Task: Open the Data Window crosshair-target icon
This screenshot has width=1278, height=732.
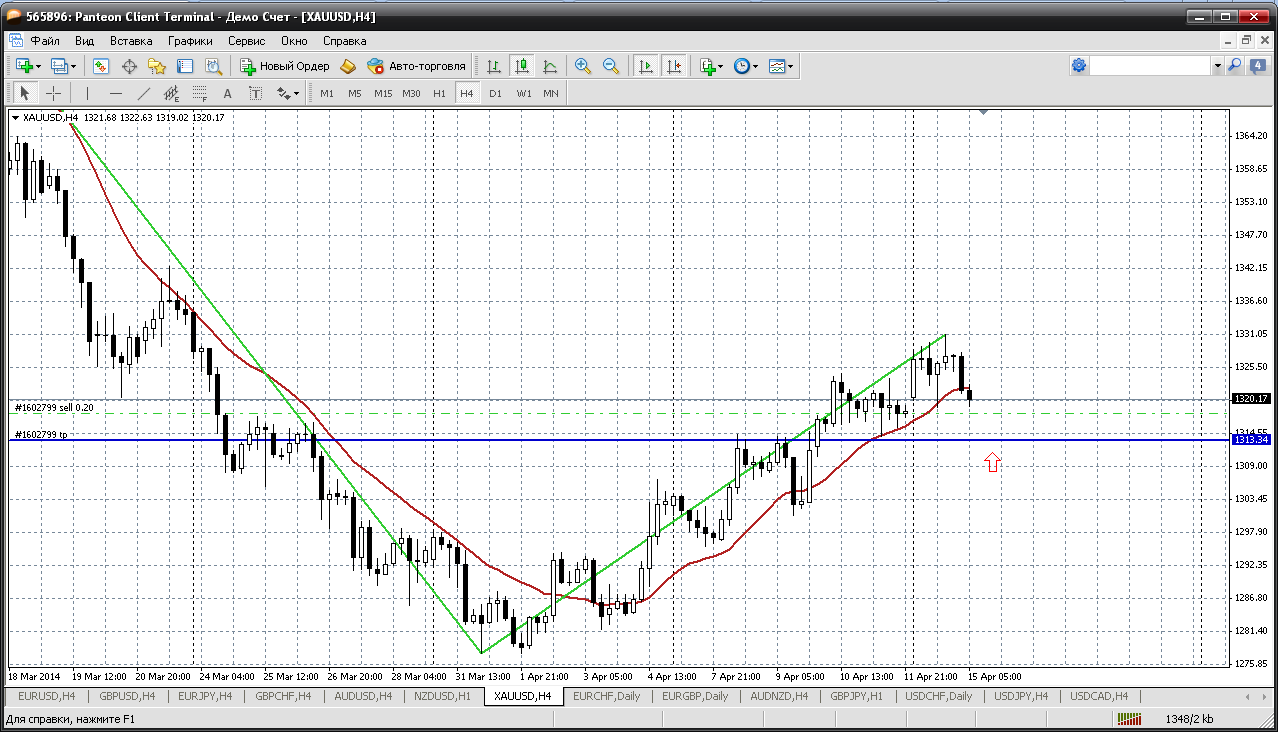Action: (x=129, y=66)
